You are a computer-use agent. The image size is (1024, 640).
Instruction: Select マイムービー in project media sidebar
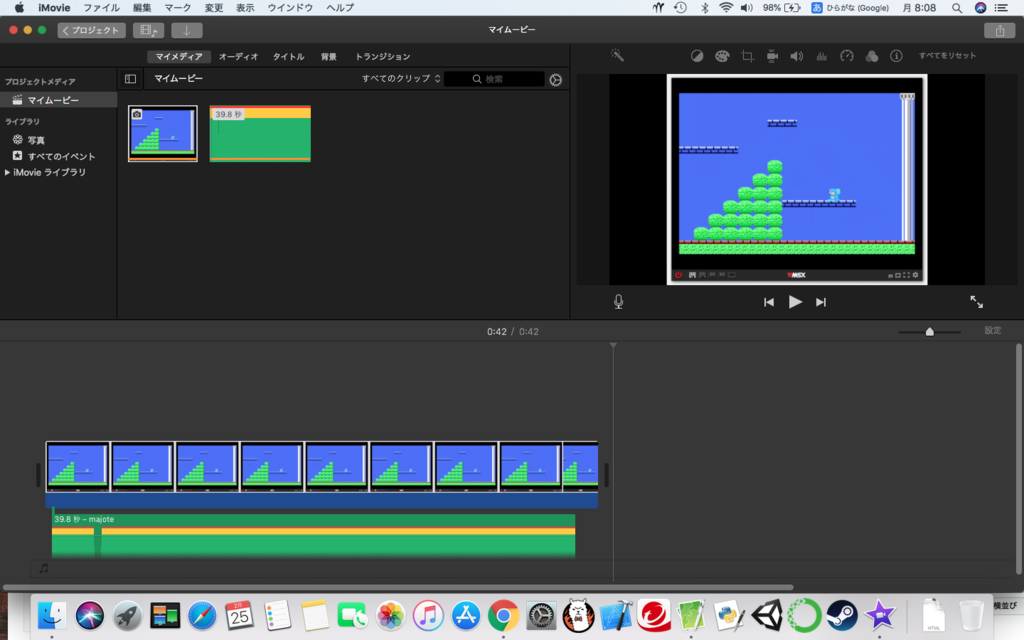(59, 100)
